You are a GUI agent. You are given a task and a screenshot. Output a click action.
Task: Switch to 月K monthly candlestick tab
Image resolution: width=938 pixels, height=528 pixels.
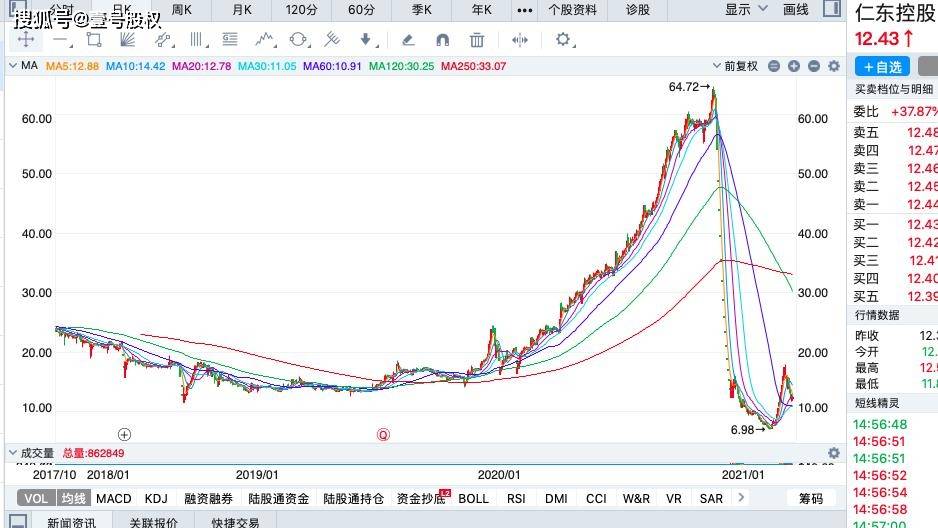click(241, 10)
